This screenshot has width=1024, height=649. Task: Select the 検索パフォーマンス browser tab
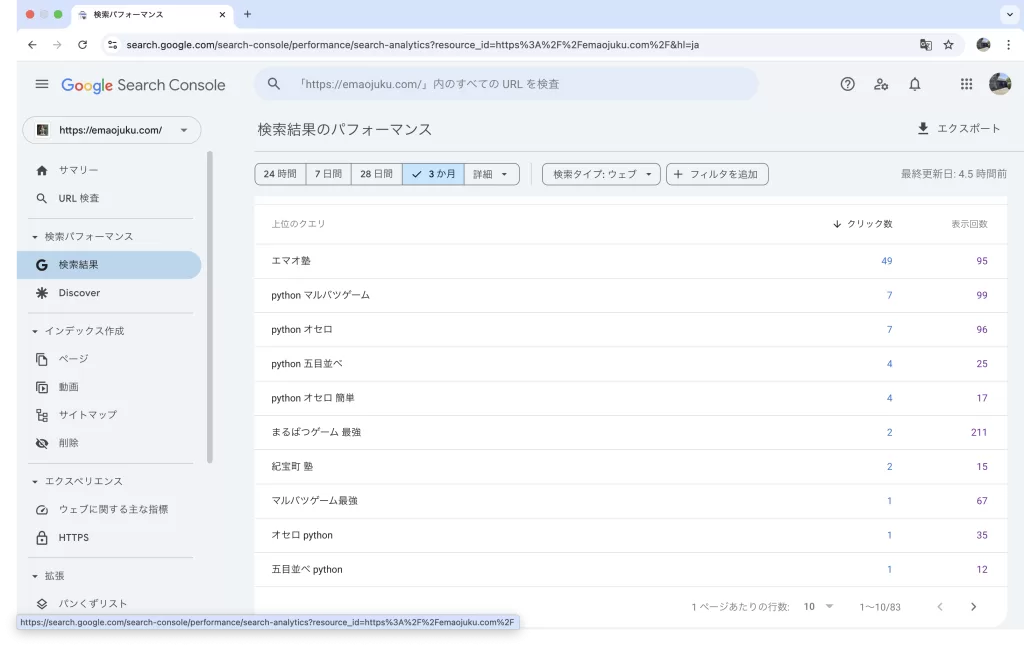[152, 14]
